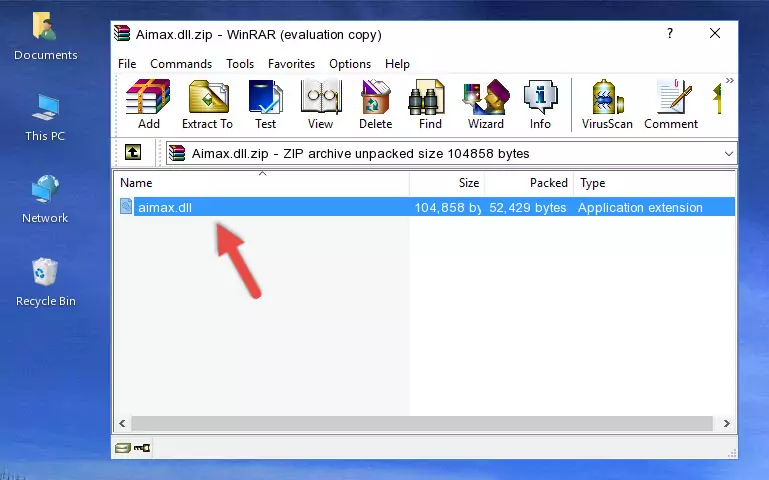
Task: Select the Recycle Bin desktop icon
Action: (46, 282)
